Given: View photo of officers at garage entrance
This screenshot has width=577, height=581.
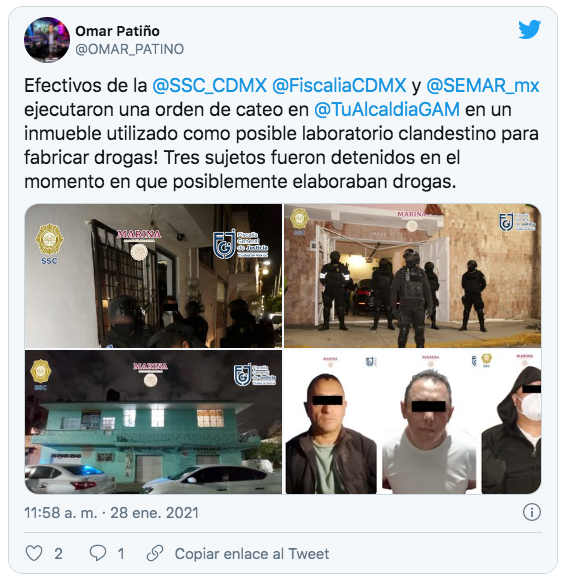Looking at the screenshot, I should 412,276.
